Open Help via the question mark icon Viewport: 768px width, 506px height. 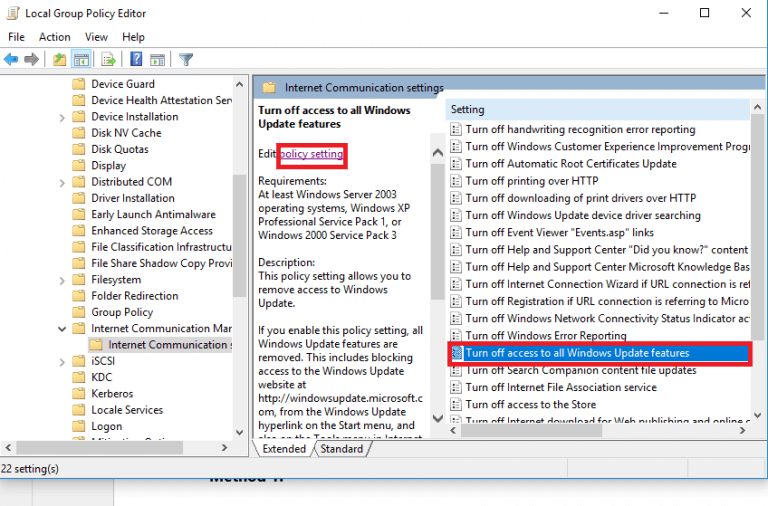pyautogui.click(x=136, y=59)
